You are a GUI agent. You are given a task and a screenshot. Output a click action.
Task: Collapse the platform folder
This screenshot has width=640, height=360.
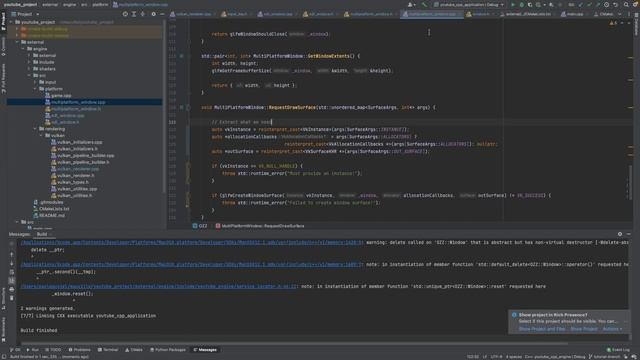[35, 89]
